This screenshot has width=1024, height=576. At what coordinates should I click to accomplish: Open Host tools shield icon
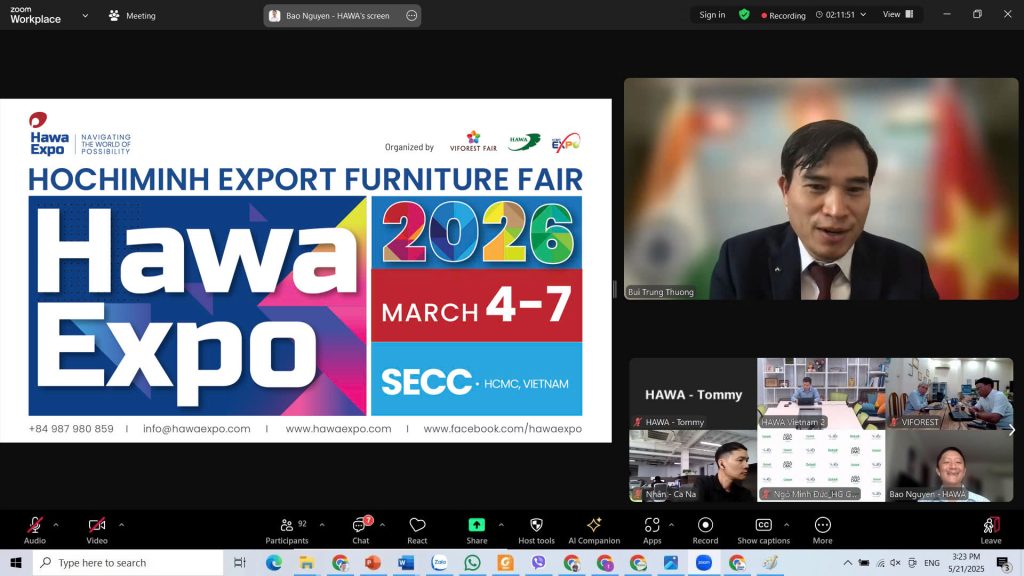(536, 525)
